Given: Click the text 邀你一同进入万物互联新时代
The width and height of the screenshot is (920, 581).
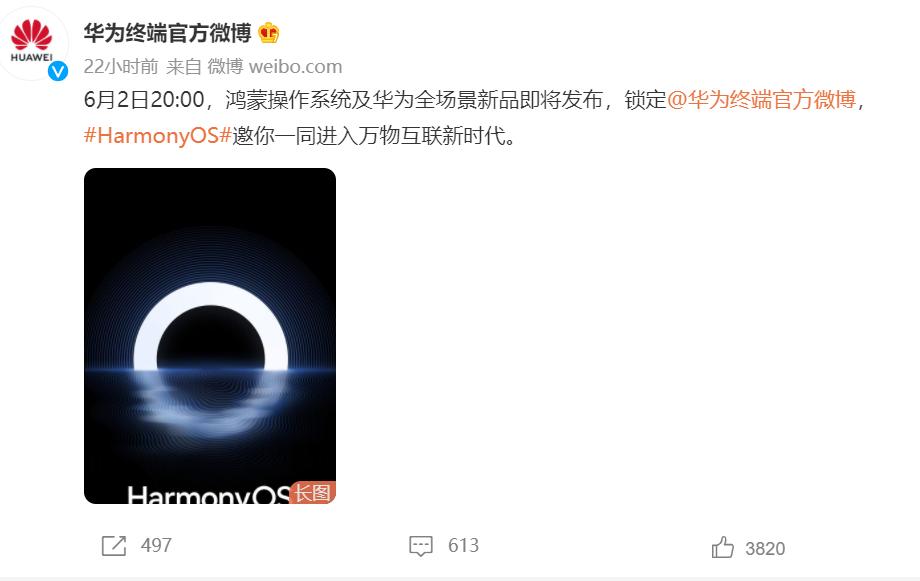Looking at the screenshot, I should [x=374, y=136].
